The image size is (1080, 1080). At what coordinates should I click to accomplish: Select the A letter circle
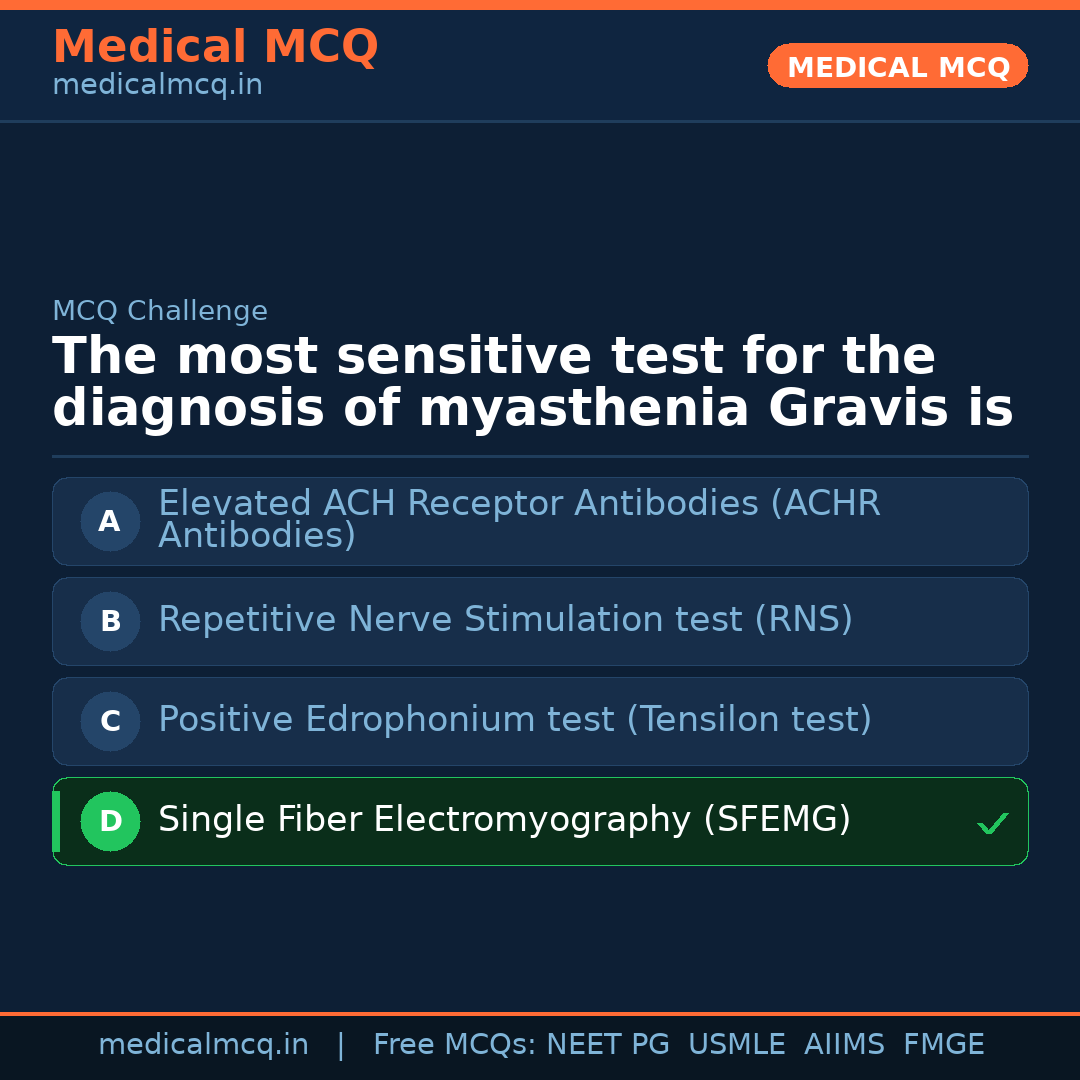tap(110, 521)
